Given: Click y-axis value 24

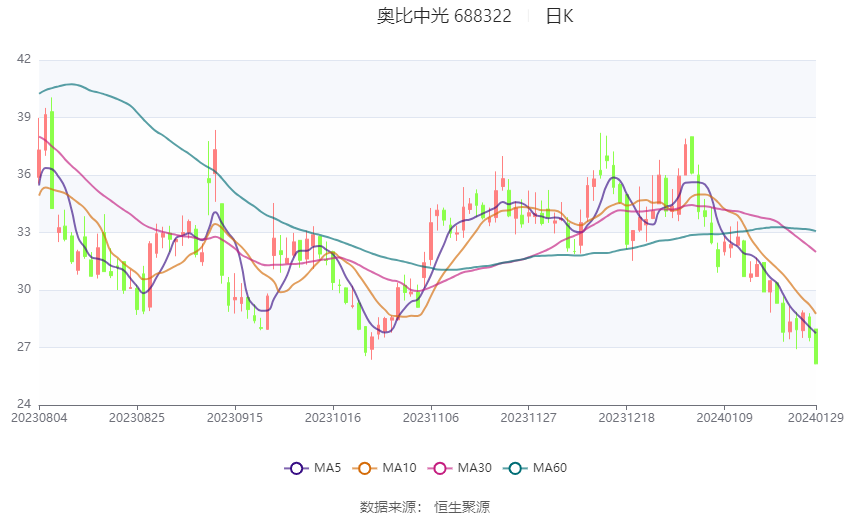Looking at the screenshot, I should click(x=24, y=404).
